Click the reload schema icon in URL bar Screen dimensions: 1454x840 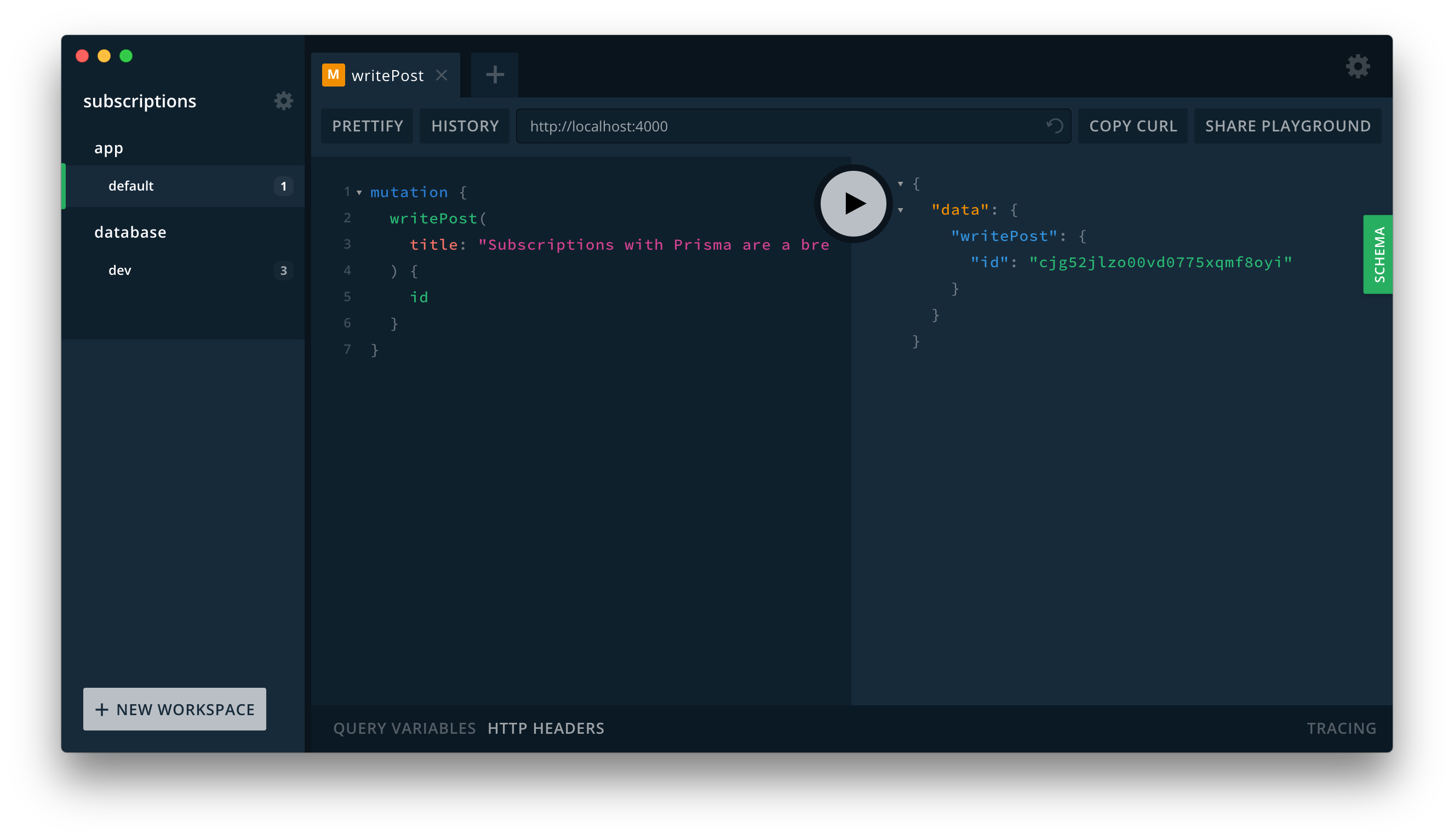[x=1054, y=126]
